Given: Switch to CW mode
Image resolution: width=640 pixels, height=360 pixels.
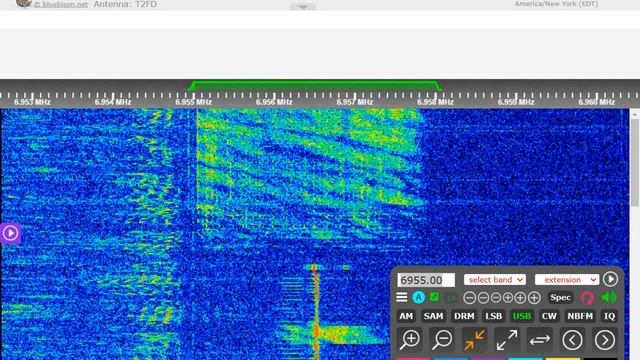Looking at the screenshot, I should (x=549, y=316).
